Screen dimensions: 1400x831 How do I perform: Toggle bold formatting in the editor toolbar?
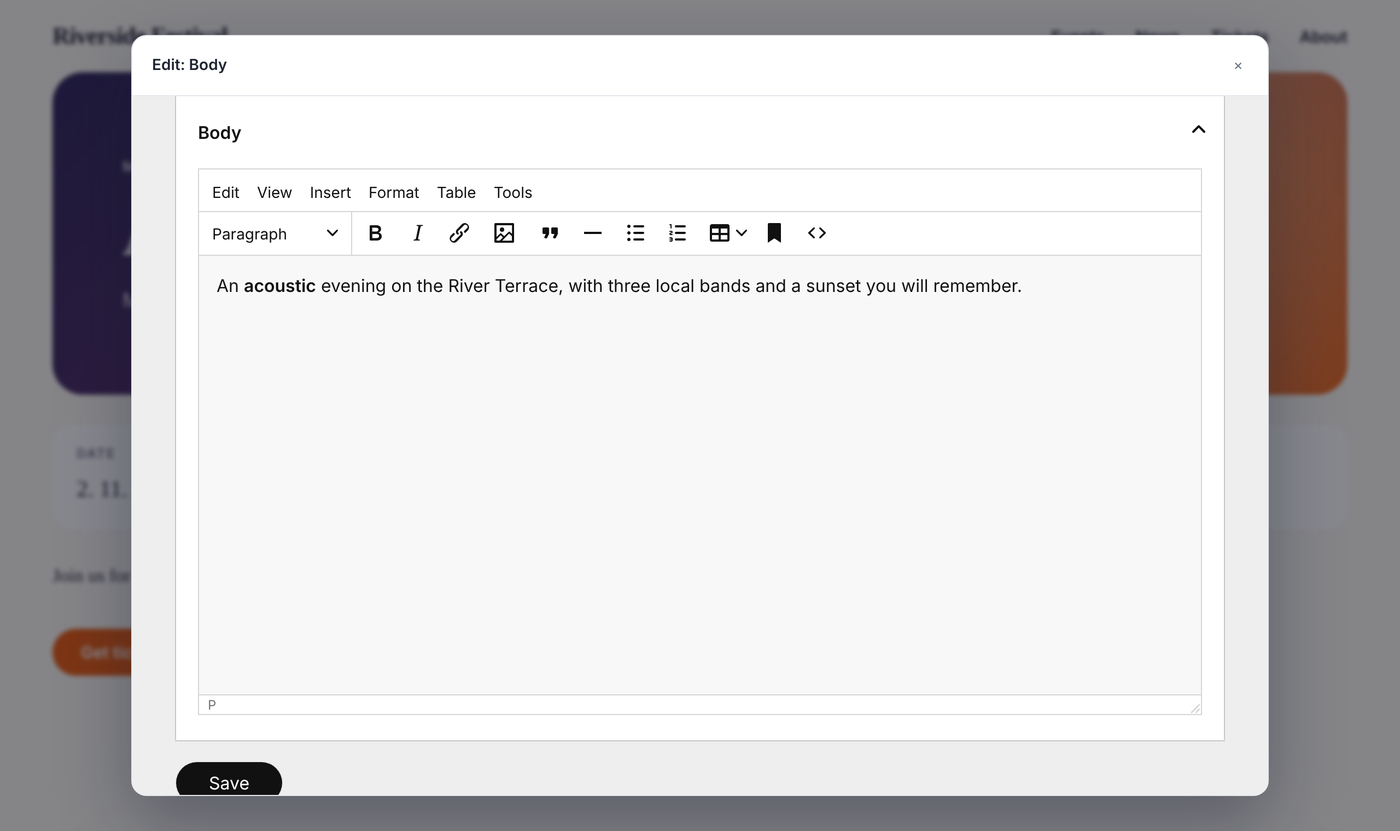(375, 233)
